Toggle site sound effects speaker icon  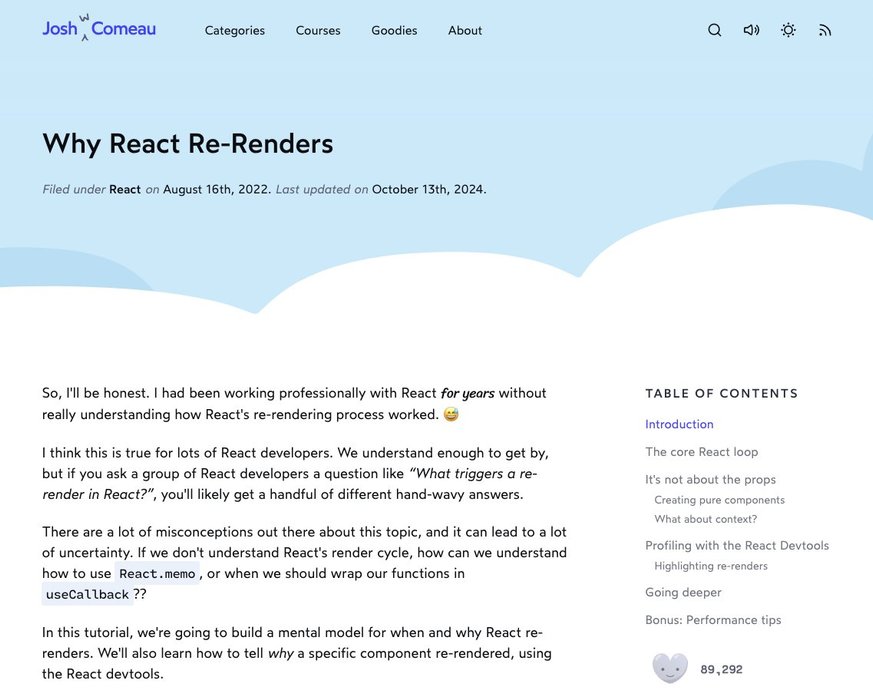[x=751, y=30]
